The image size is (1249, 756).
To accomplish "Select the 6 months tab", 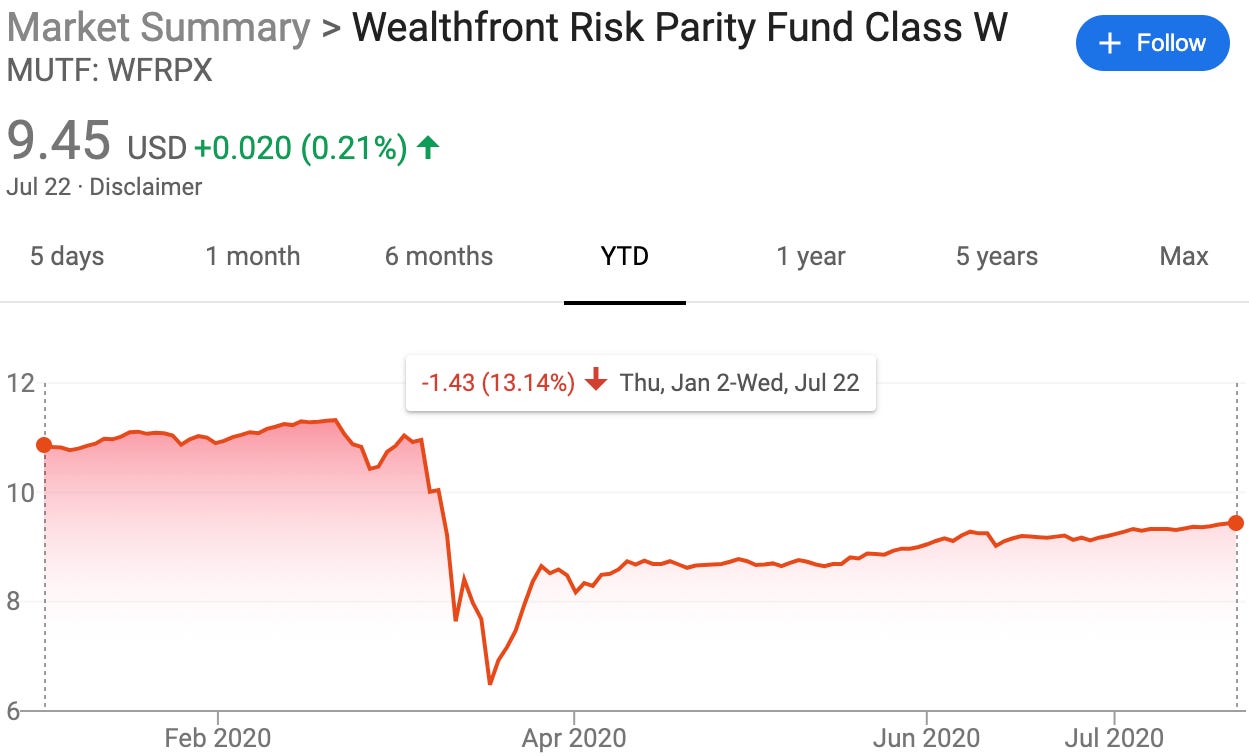I will (x=439, y=257).
